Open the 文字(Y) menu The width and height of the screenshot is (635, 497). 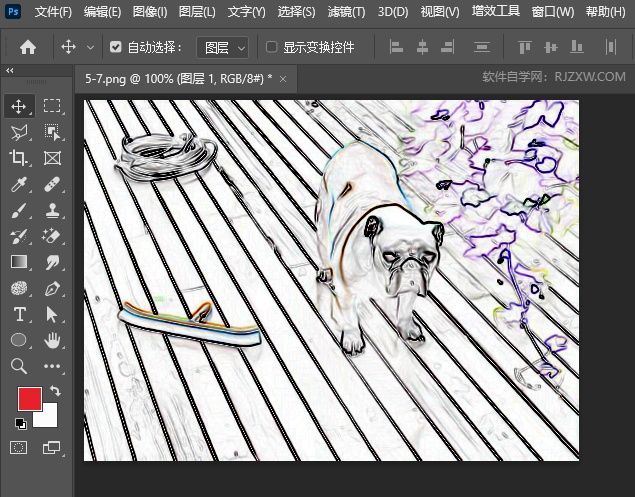(247, 12)
